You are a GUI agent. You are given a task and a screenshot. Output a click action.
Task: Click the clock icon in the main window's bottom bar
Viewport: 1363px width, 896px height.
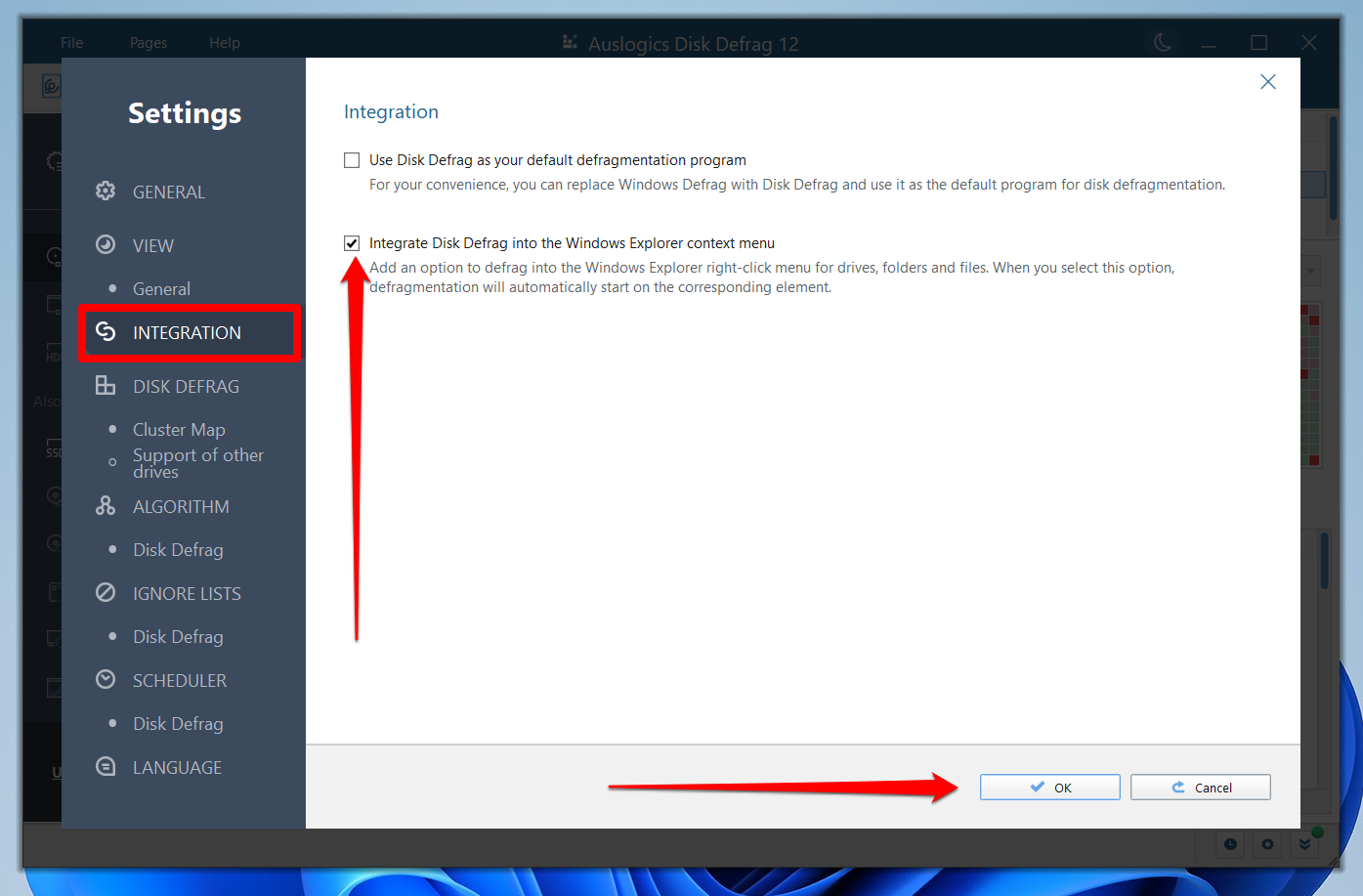coord(1230,844)
